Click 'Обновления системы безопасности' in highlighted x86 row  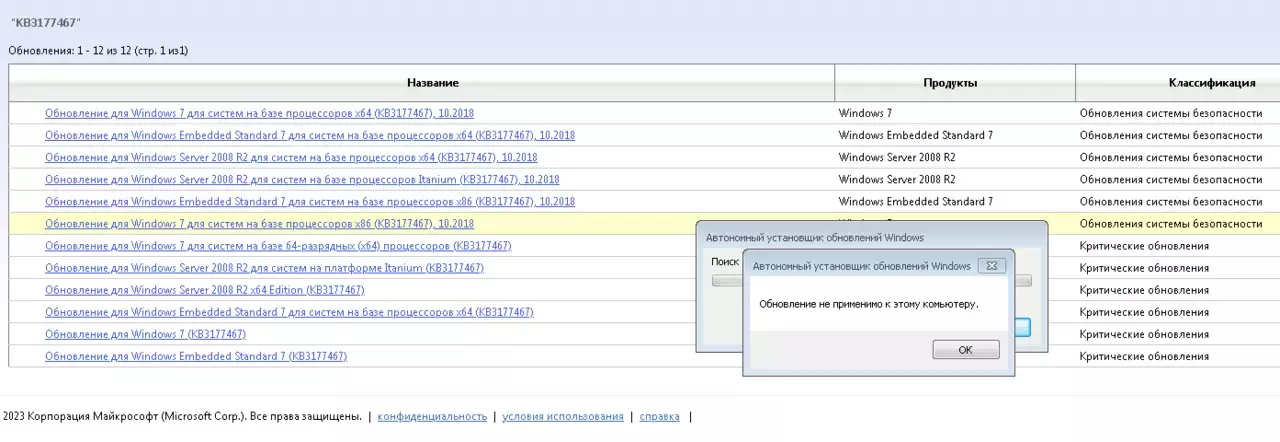[1171, 223]
